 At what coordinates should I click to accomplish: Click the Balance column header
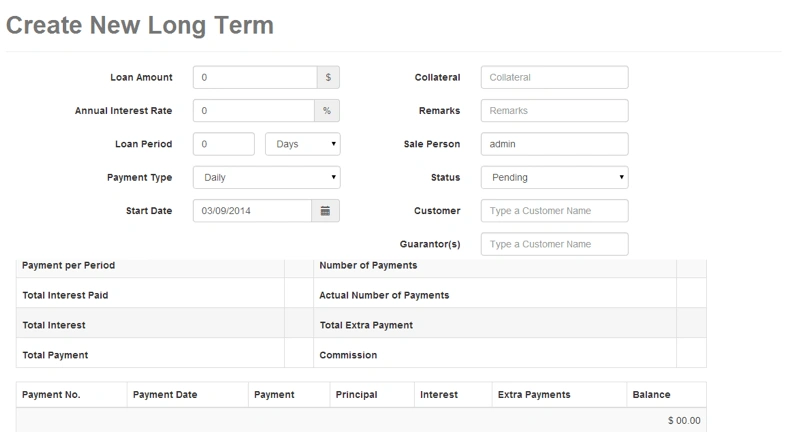[652, 395]
